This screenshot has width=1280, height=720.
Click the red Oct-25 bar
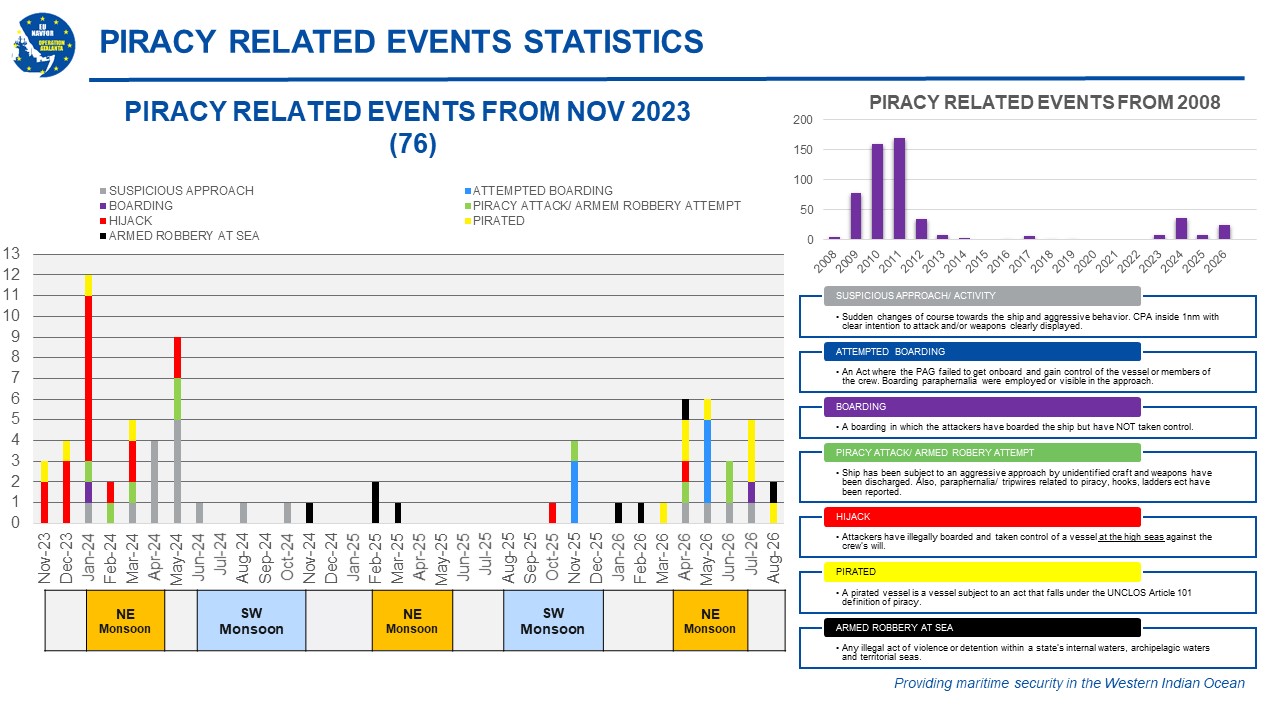(x=553, y=513)
